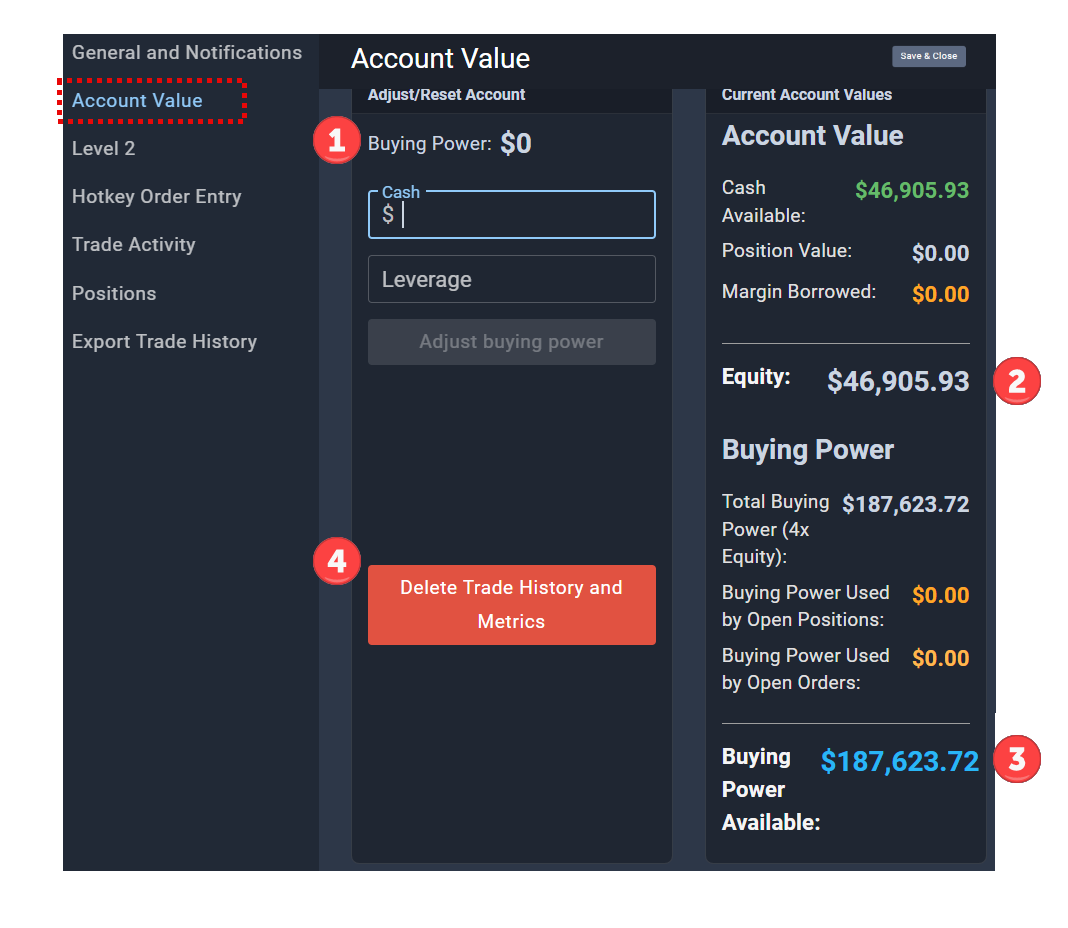
Task: Click Buying Power Available value in blue
Action: click(x=900, y=761)
